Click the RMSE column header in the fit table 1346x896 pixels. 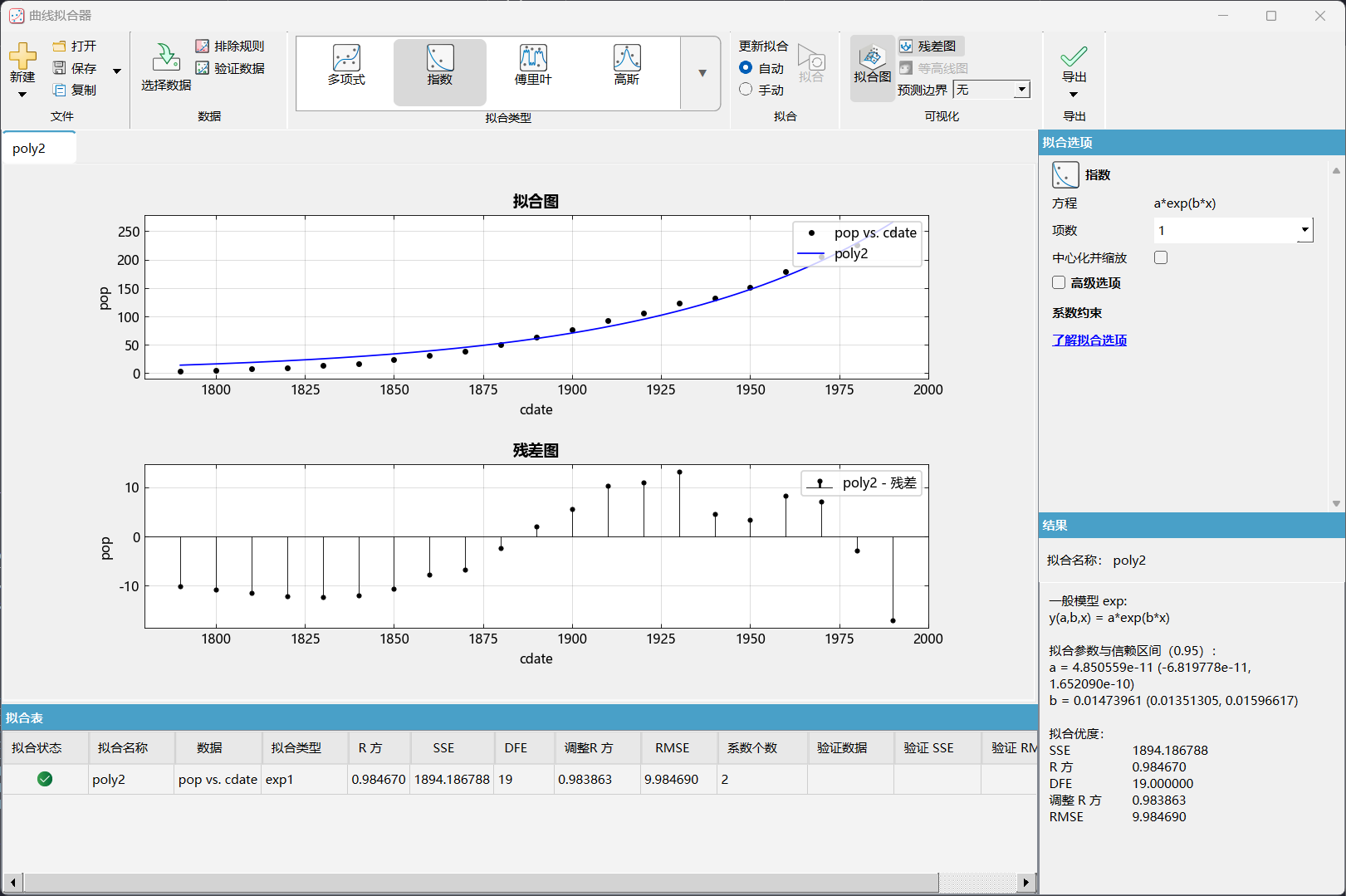click(x=672, y=747)
